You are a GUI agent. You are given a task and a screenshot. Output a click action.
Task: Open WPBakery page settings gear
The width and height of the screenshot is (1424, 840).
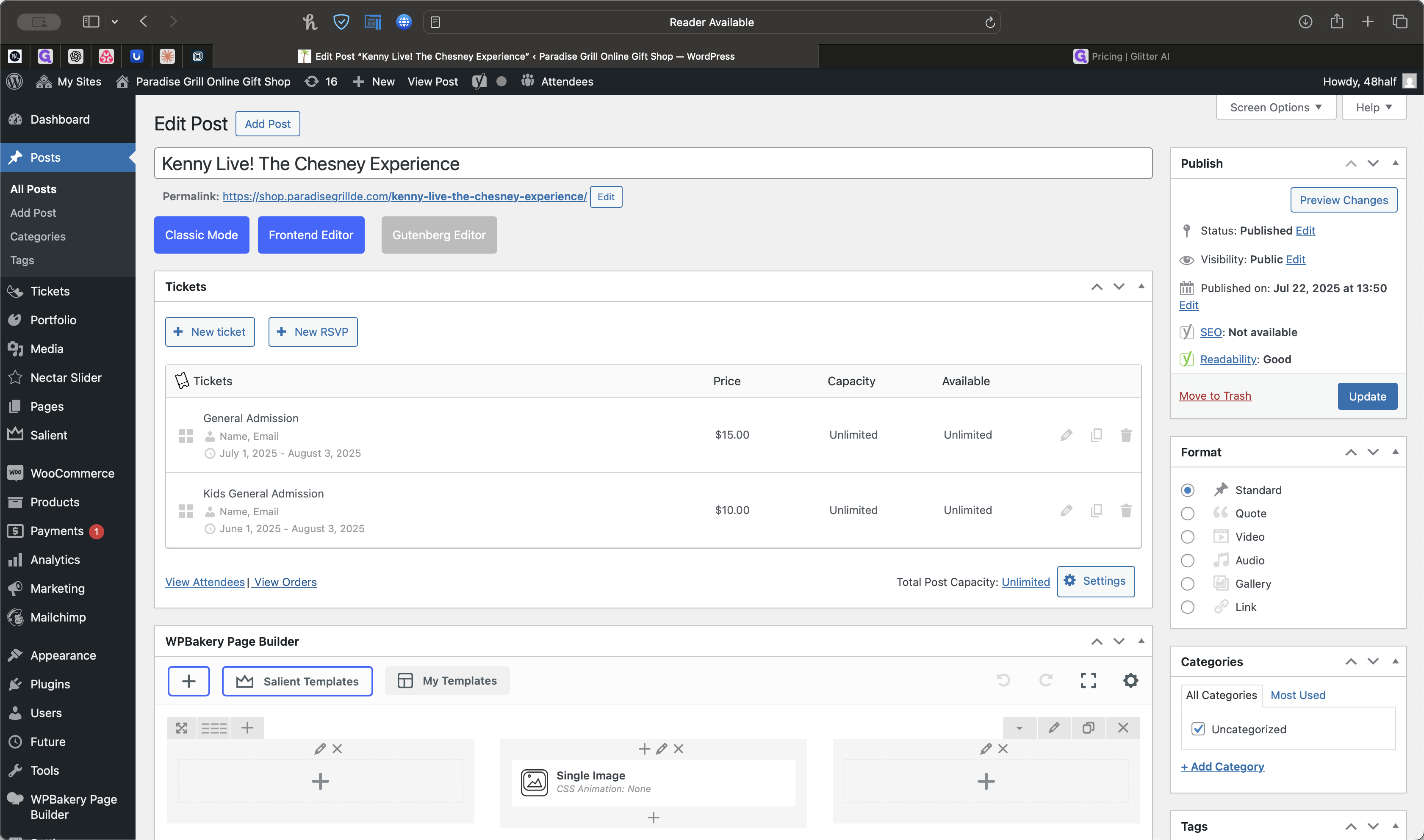(x=1130, y=680)
